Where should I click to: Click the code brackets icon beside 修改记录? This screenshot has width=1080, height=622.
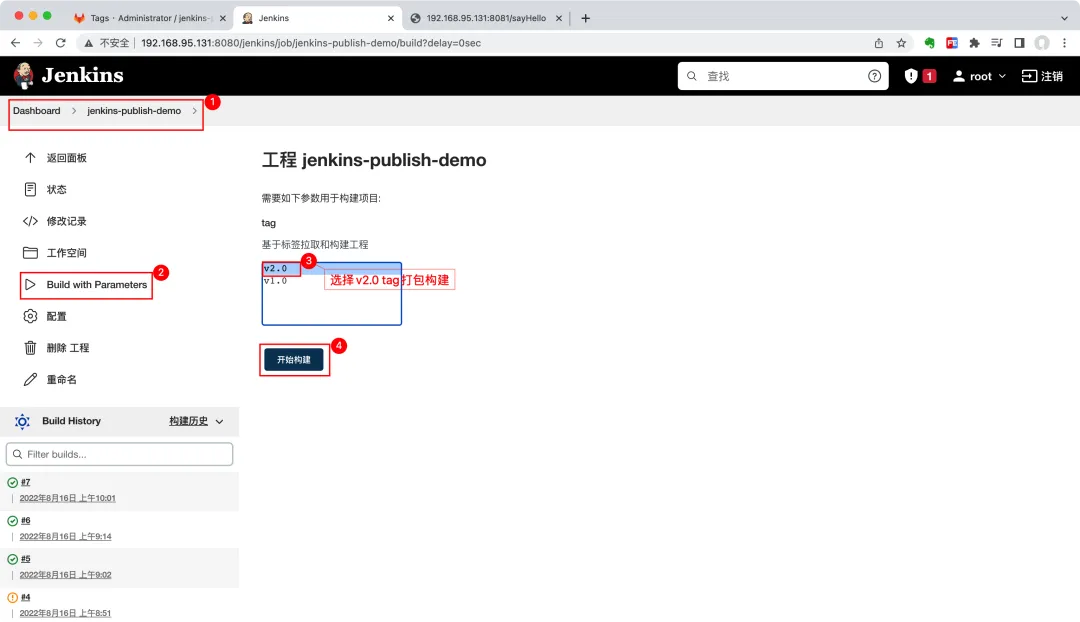click(30, 221)
